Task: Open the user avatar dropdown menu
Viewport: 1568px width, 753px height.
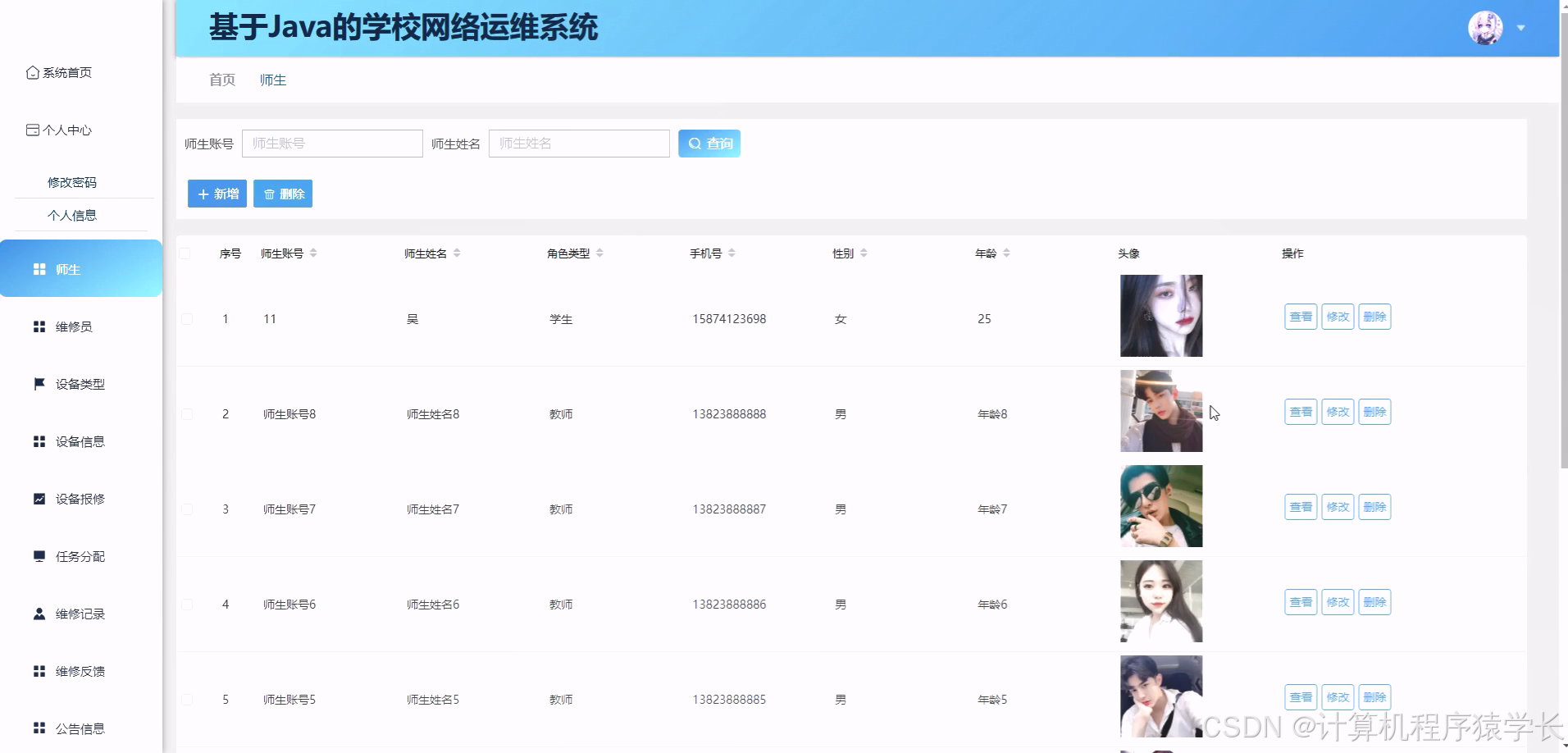Action: coord(1486,27)
